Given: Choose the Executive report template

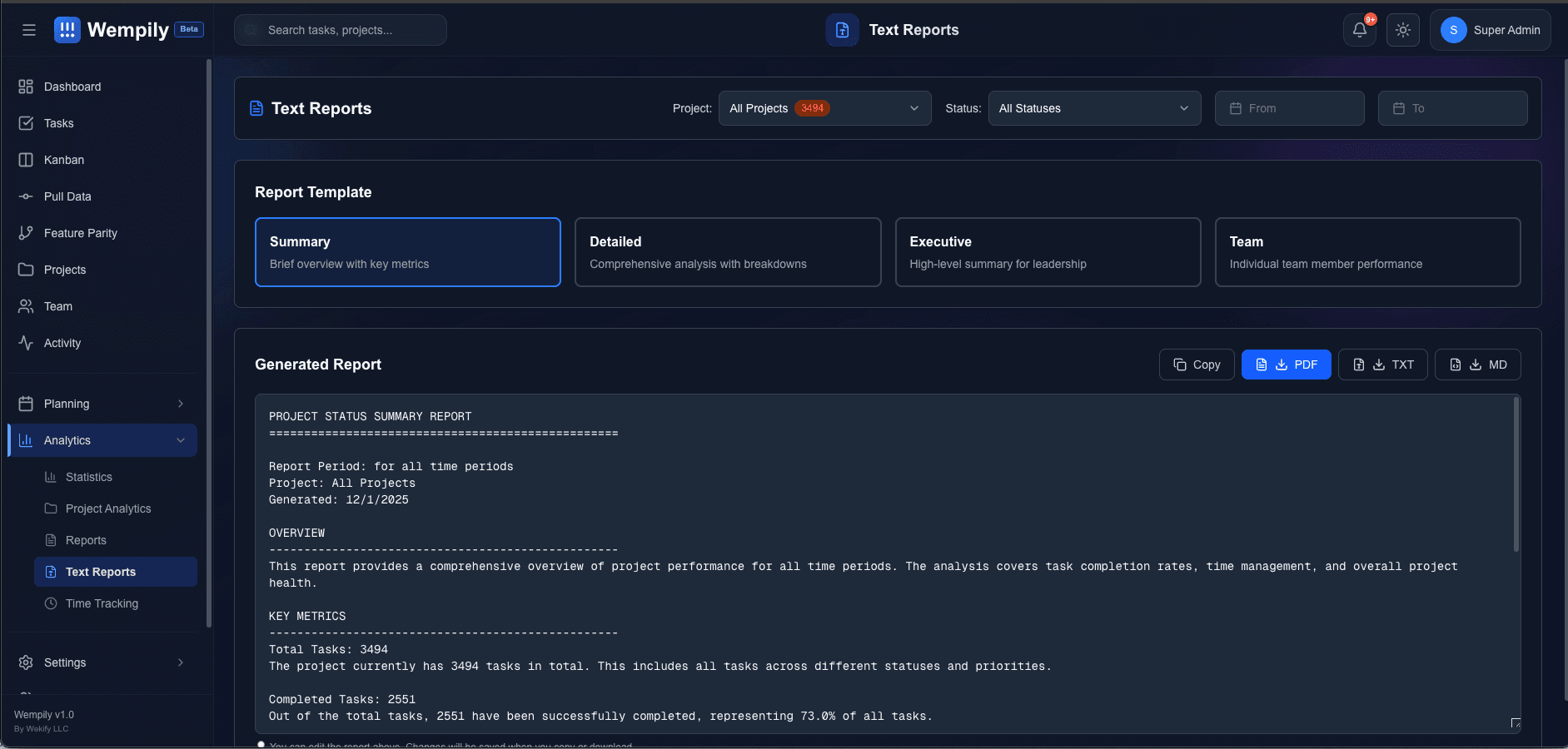Looking at the screenshot, I should [x=1047, y=251].
